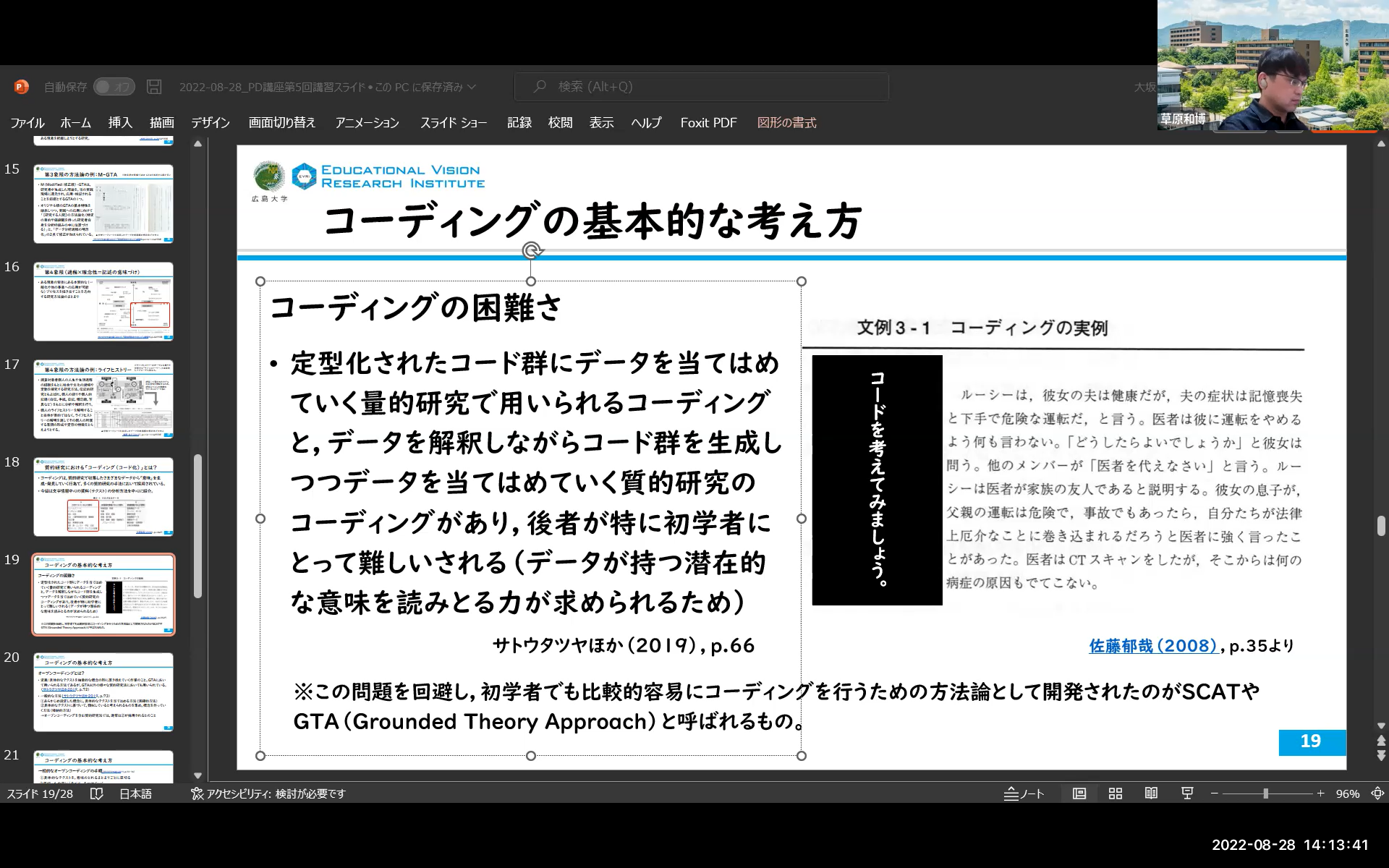
Task: Switch to the ヘルプ tab
Action: coord(646,123)
